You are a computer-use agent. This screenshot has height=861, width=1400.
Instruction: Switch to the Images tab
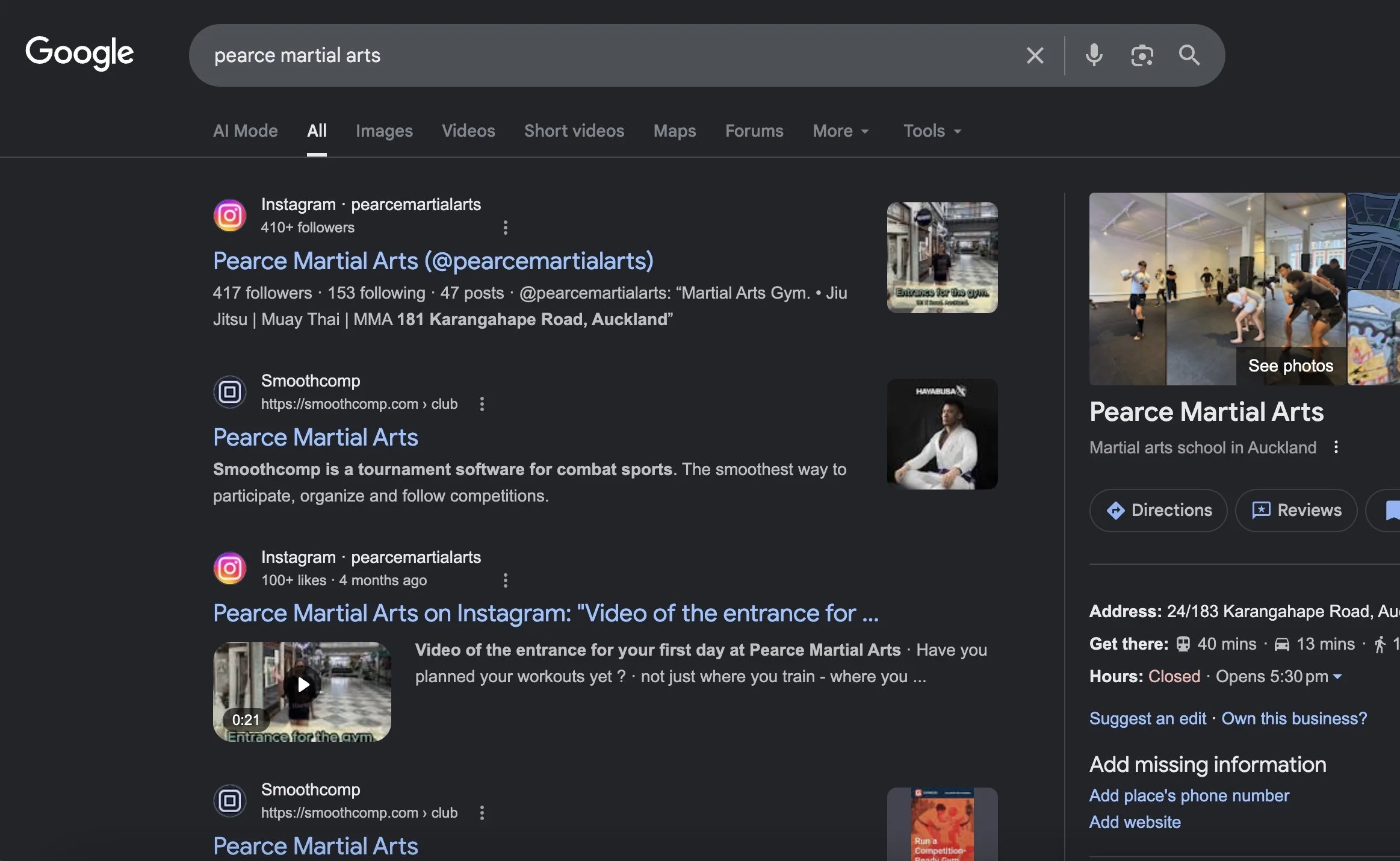[x=384, y=131]
